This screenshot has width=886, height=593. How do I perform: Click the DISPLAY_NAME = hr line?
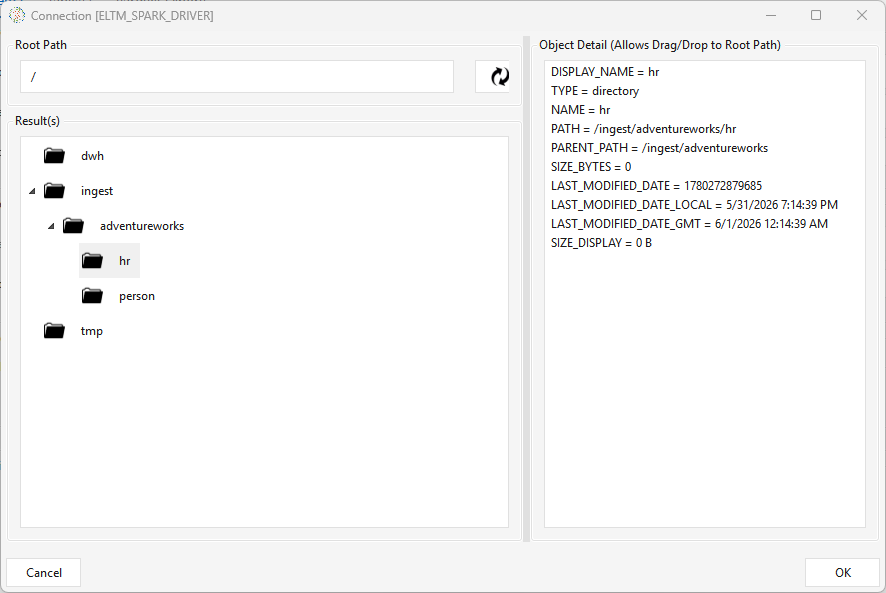[x=605, y=72]
